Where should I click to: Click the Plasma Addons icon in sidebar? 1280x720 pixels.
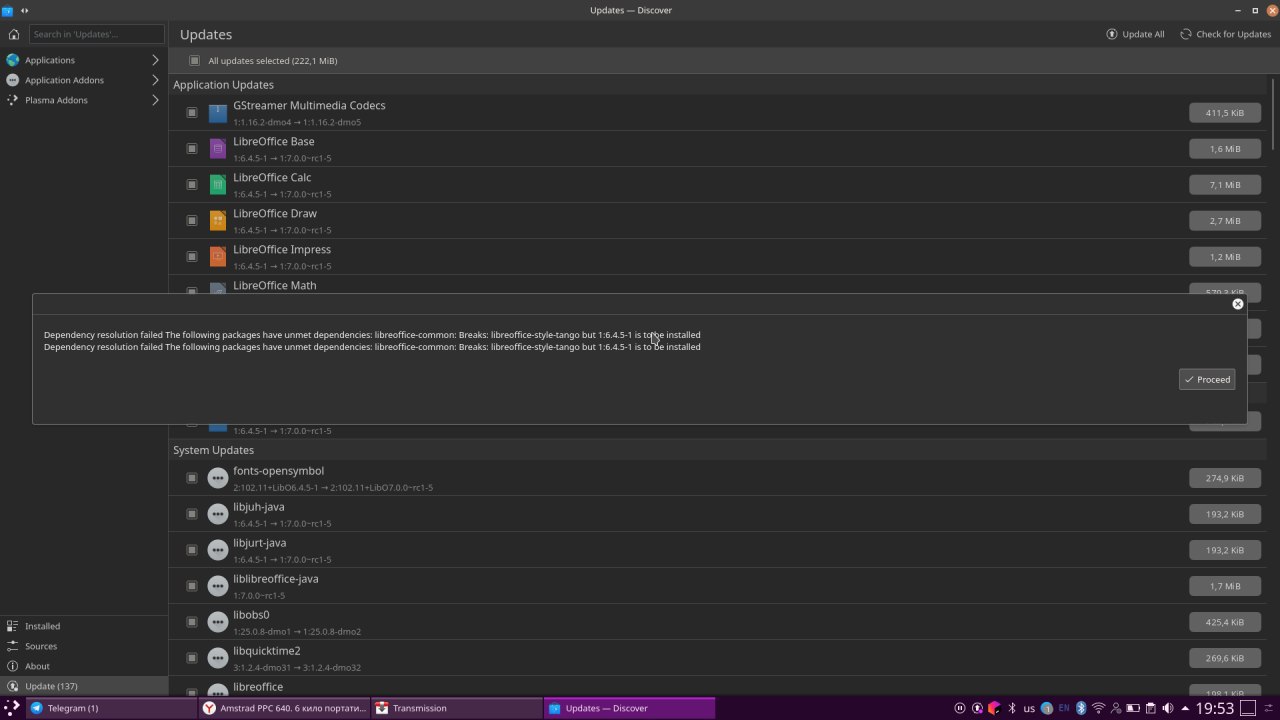click(13, 100)
